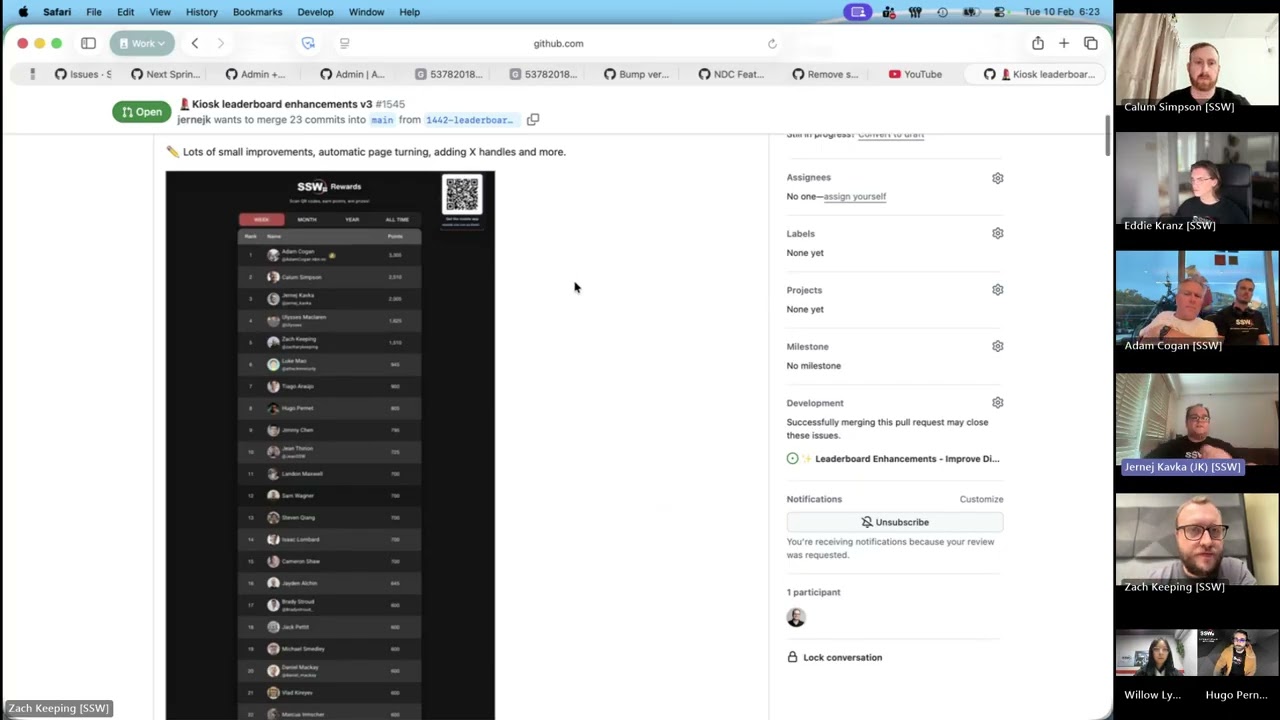Open the Milestone gear settings
This screenshot has width=1280, height=720.
click(x=997, y=347)
